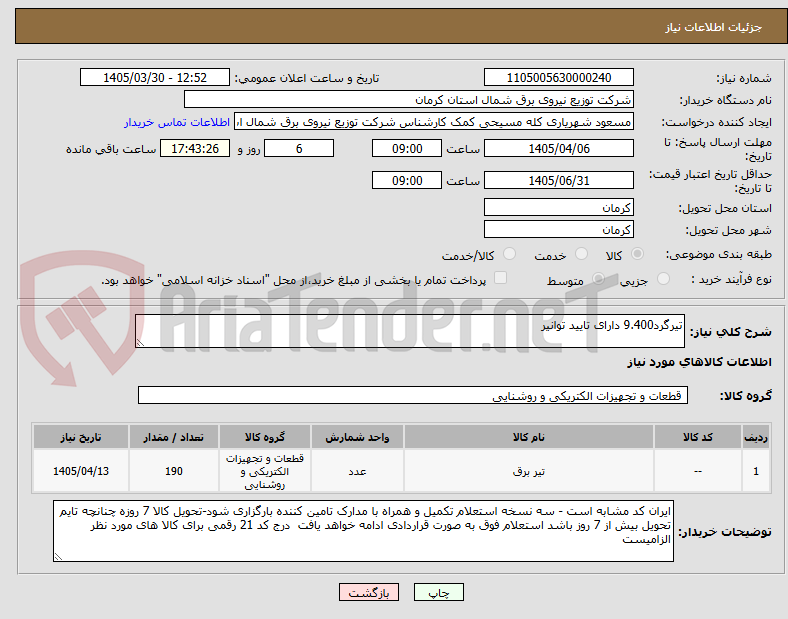Select the متوسط purchase type radio

coord(598,279)
